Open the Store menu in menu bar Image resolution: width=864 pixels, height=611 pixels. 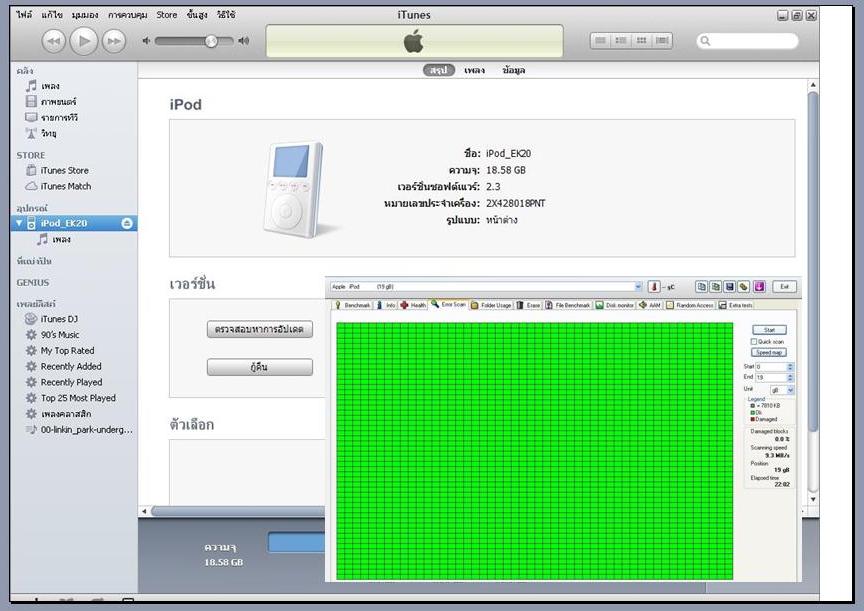166,15
